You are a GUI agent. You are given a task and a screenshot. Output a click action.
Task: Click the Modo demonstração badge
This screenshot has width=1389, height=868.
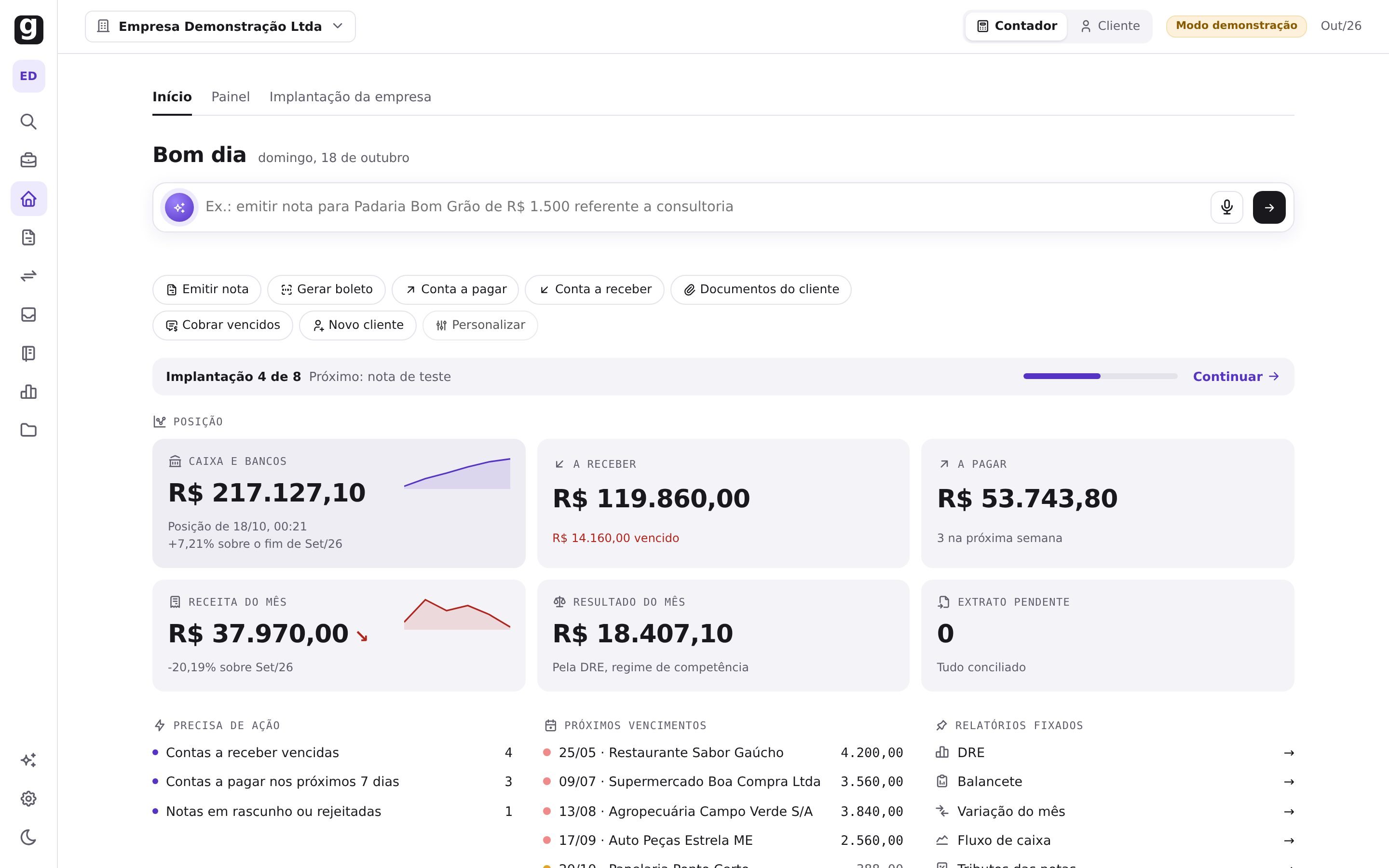[1236, 26]
